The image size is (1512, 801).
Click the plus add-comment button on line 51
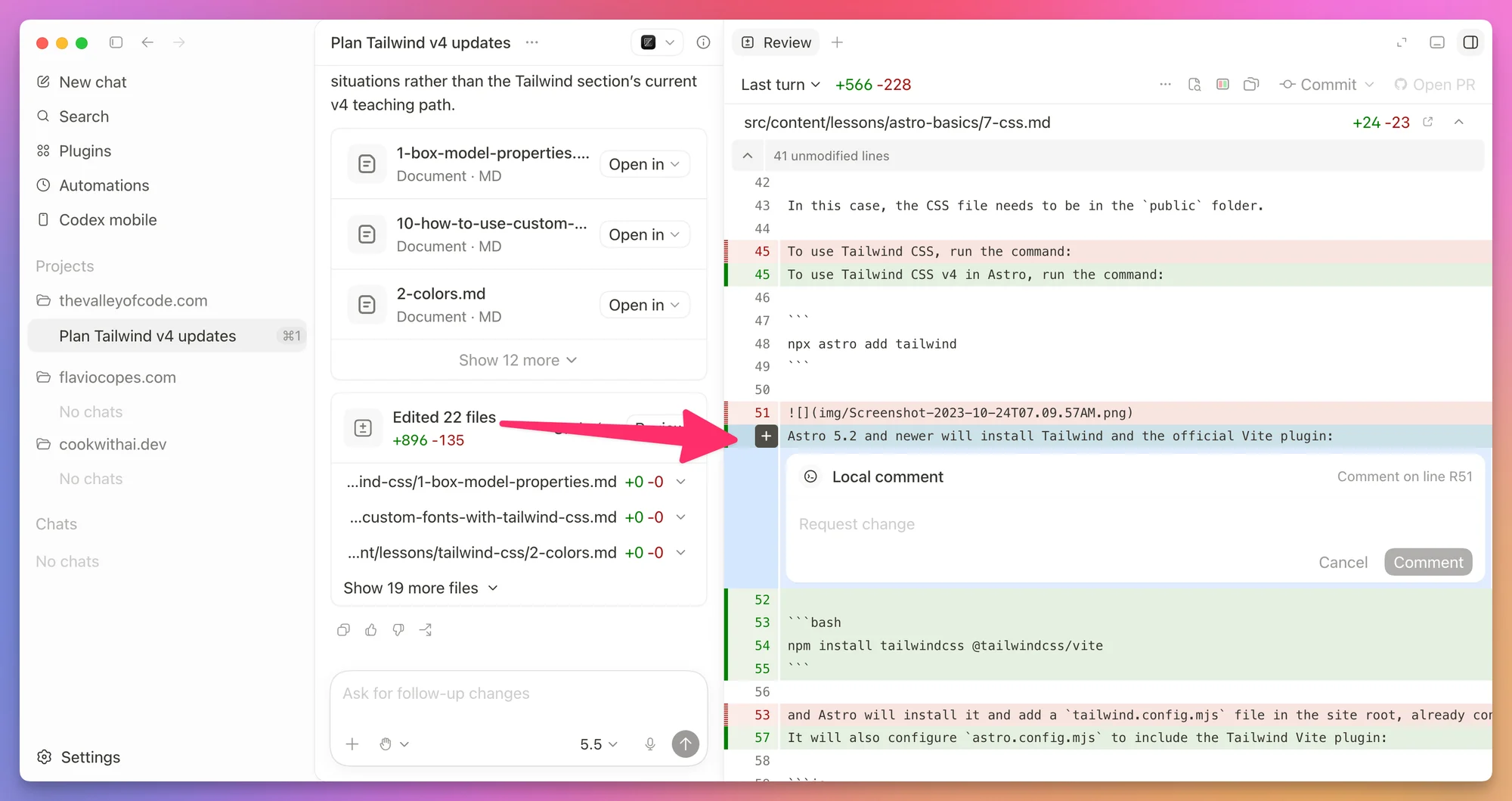pos(766,436)
